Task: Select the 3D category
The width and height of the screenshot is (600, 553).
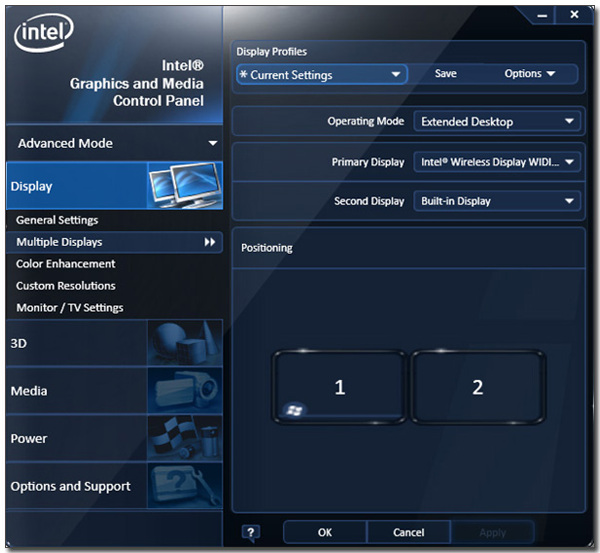Action: tap(114, 343)
